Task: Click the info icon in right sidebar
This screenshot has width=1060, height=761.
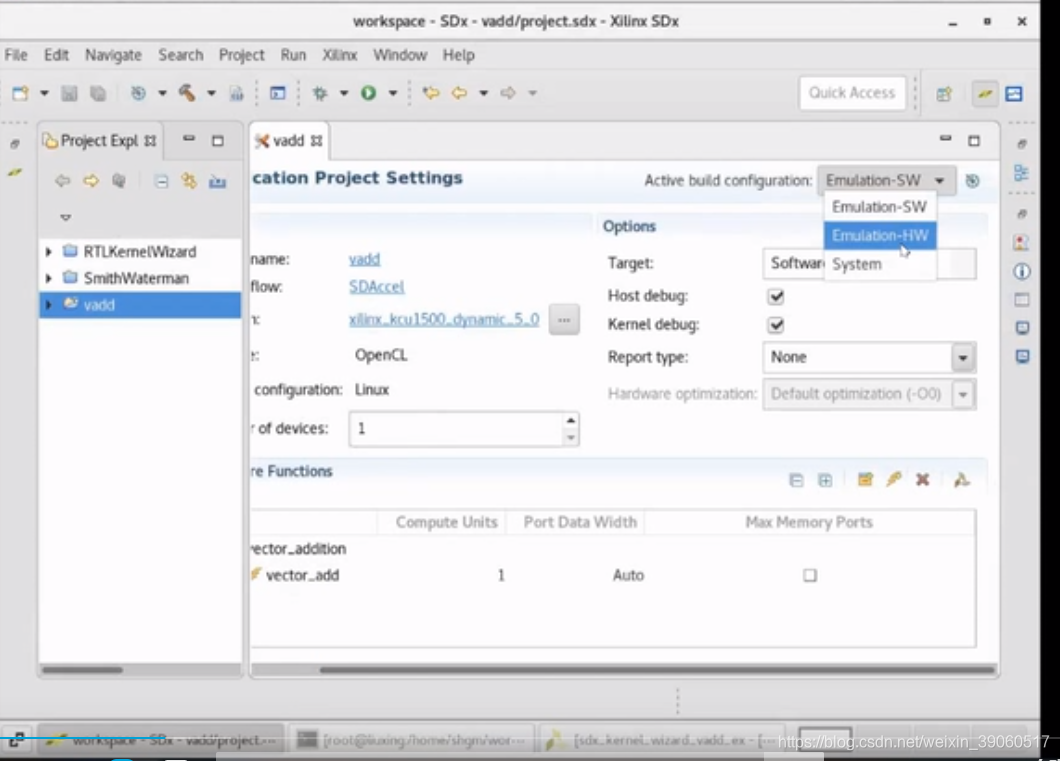Action: pos(1021,272)
